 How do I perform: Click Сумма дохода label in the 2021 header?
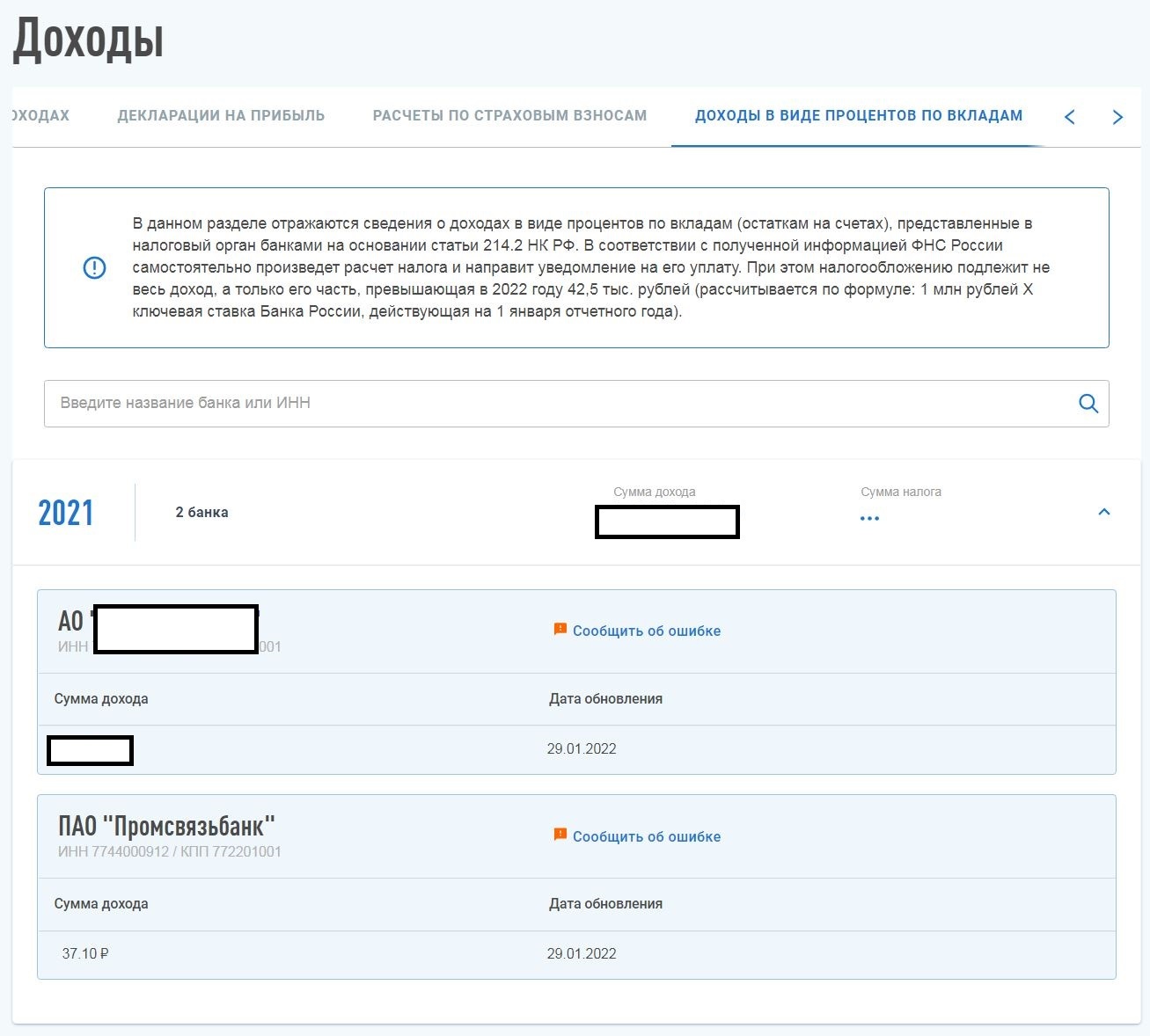tap(655, 492)
